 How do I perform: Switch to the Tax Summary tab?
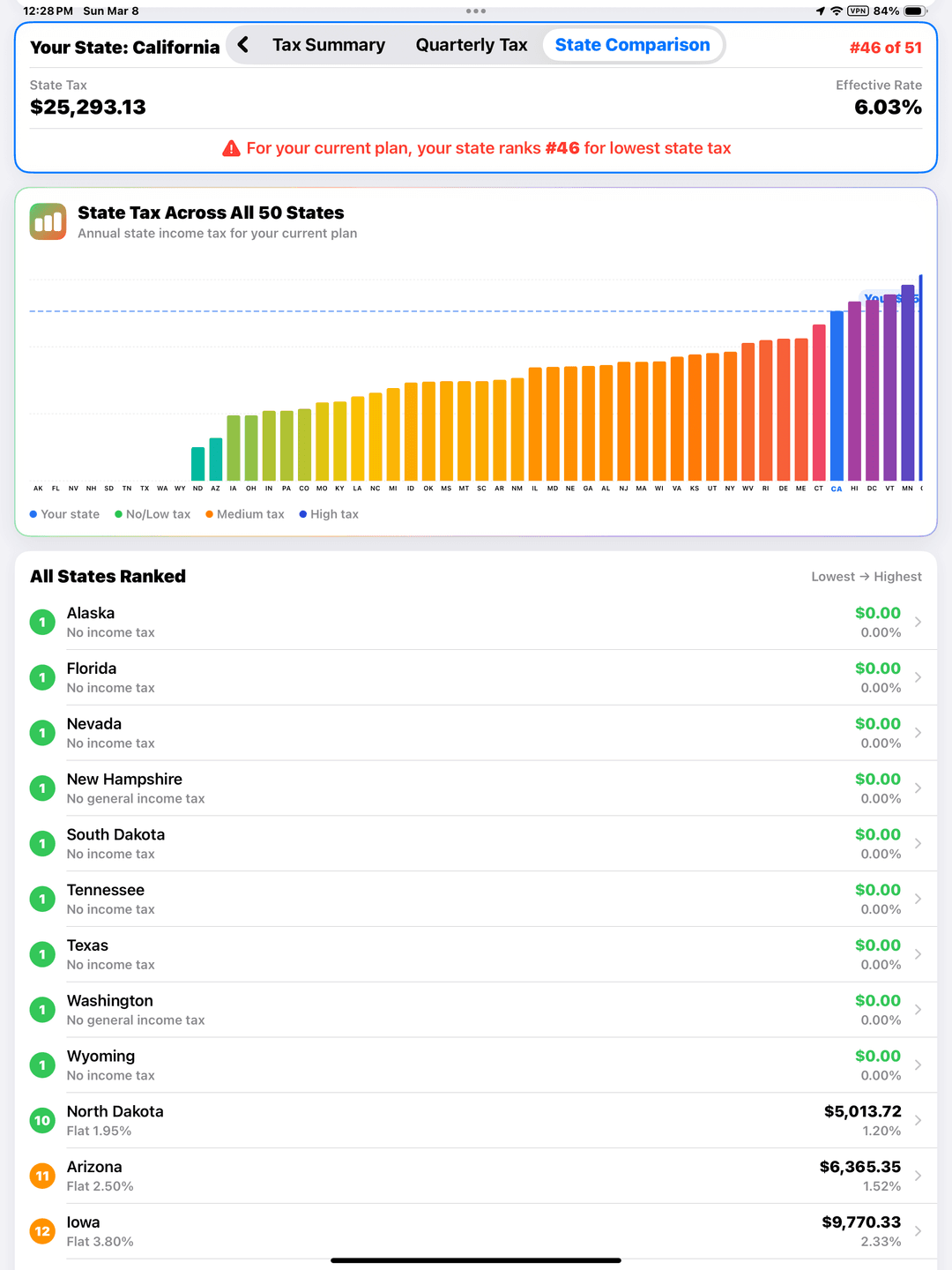point(328,44)
